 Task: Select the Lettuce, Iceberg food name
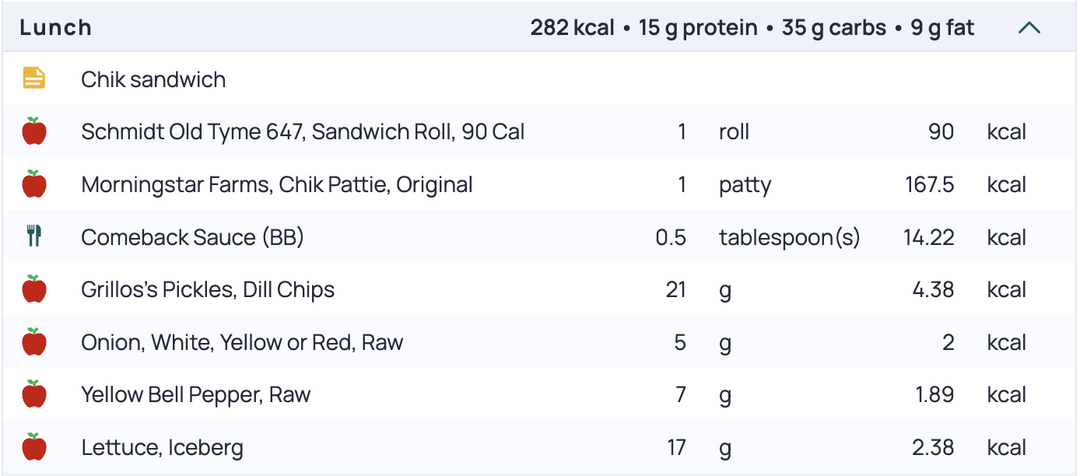162,448
